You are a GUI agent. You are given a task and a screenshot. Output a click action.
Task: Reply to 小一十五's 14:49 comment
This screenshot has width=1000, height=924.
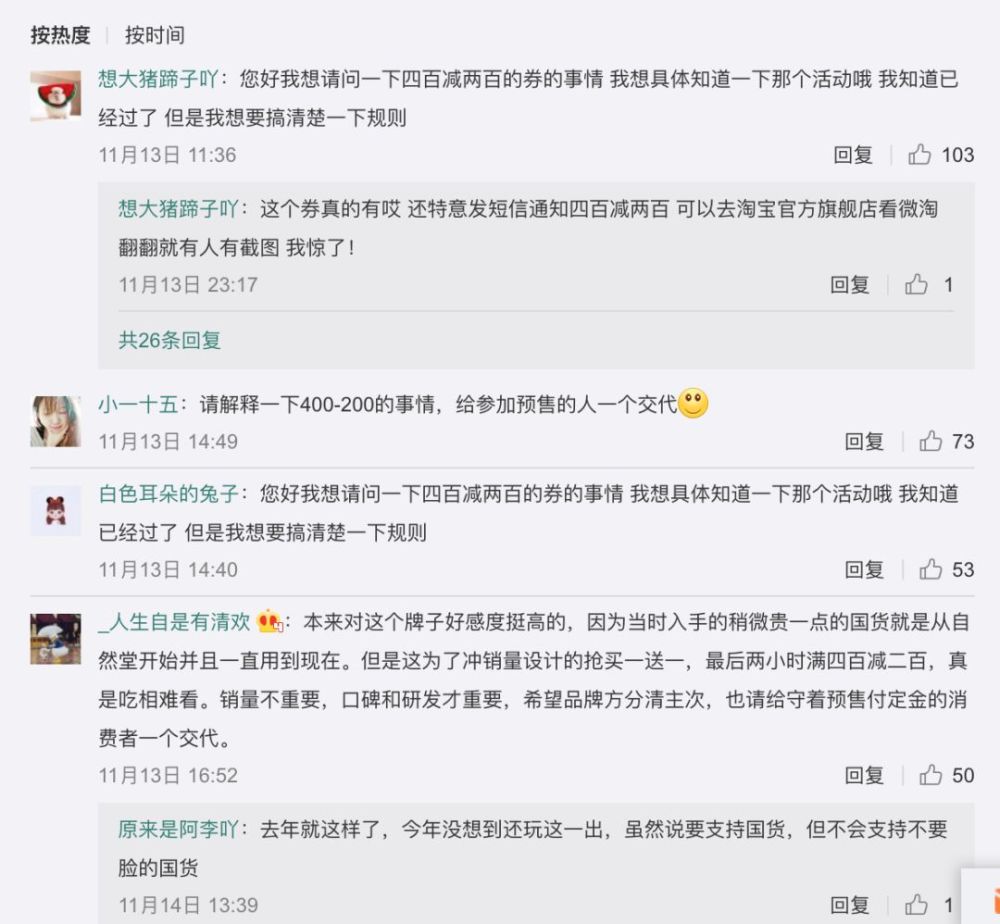click(x=864, y=441)
